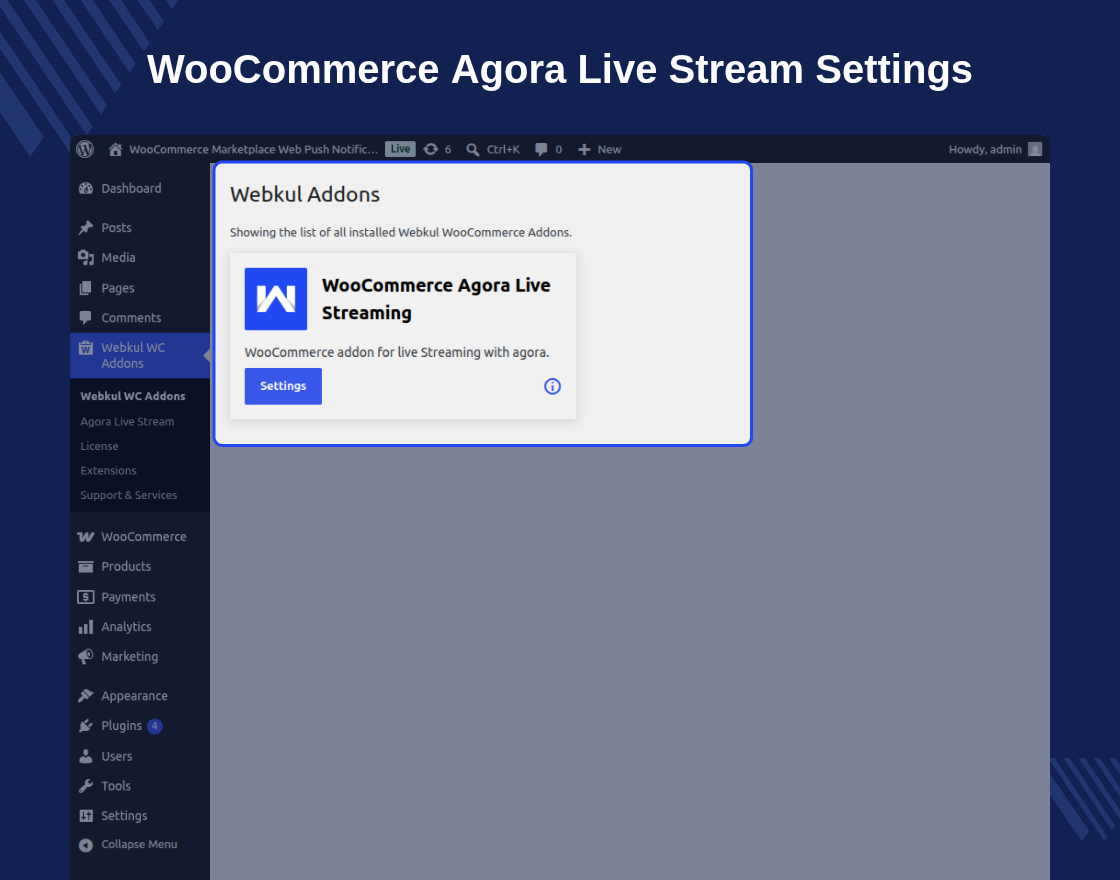This screenshot has height=880, width=1120.
Task: Click the Plugins update count badge 4
Action: pyautogui.click(x=154, y=726)
